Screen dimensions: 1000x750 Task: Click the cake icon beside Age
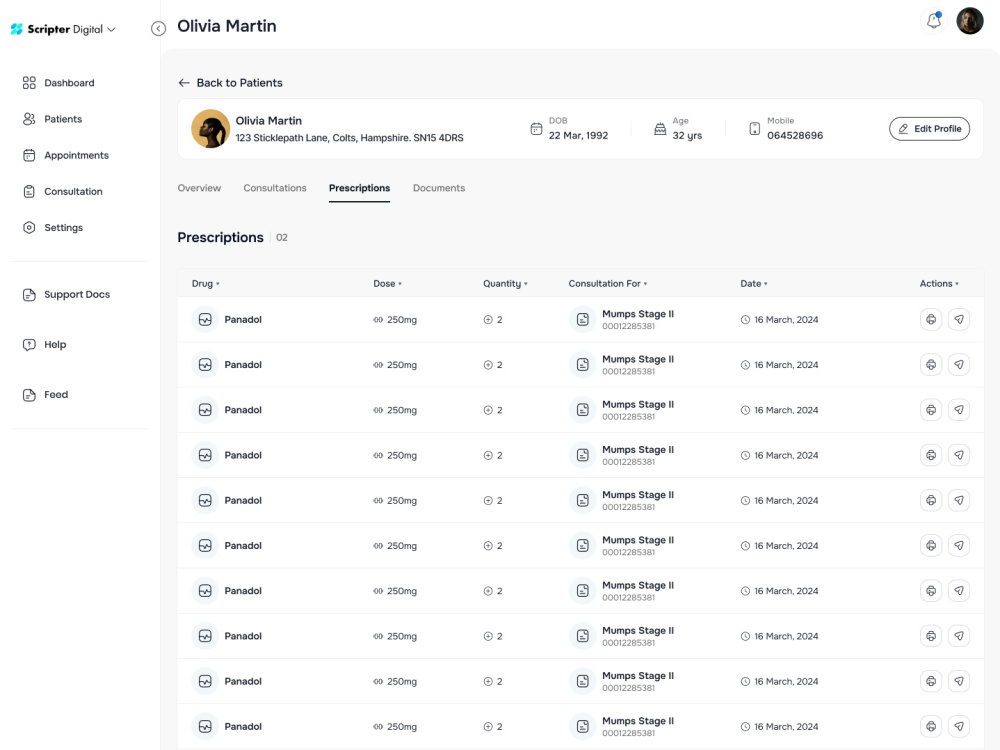pos(660,129)
